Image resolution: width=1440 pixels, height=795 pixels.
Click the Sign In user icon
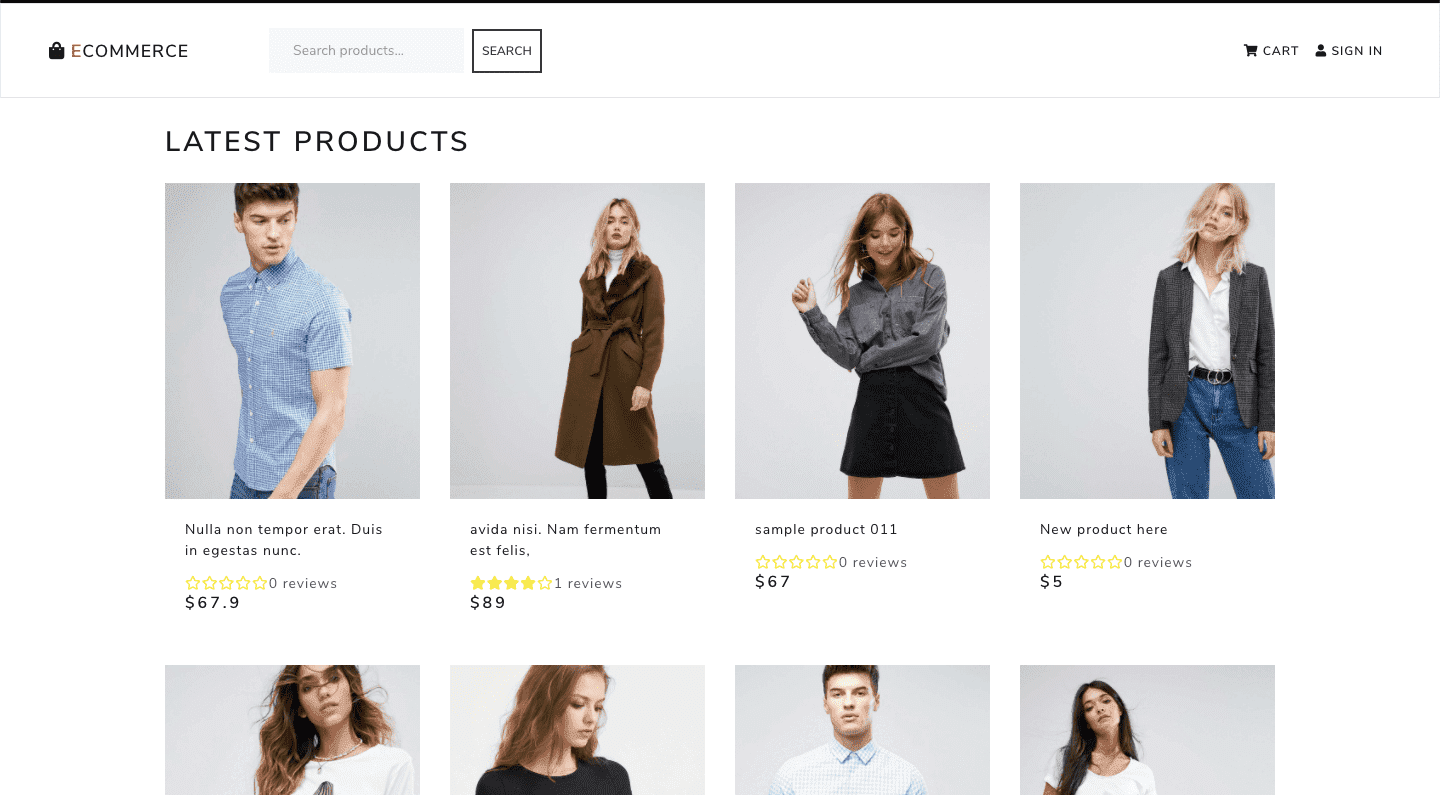pos(1321,51)
